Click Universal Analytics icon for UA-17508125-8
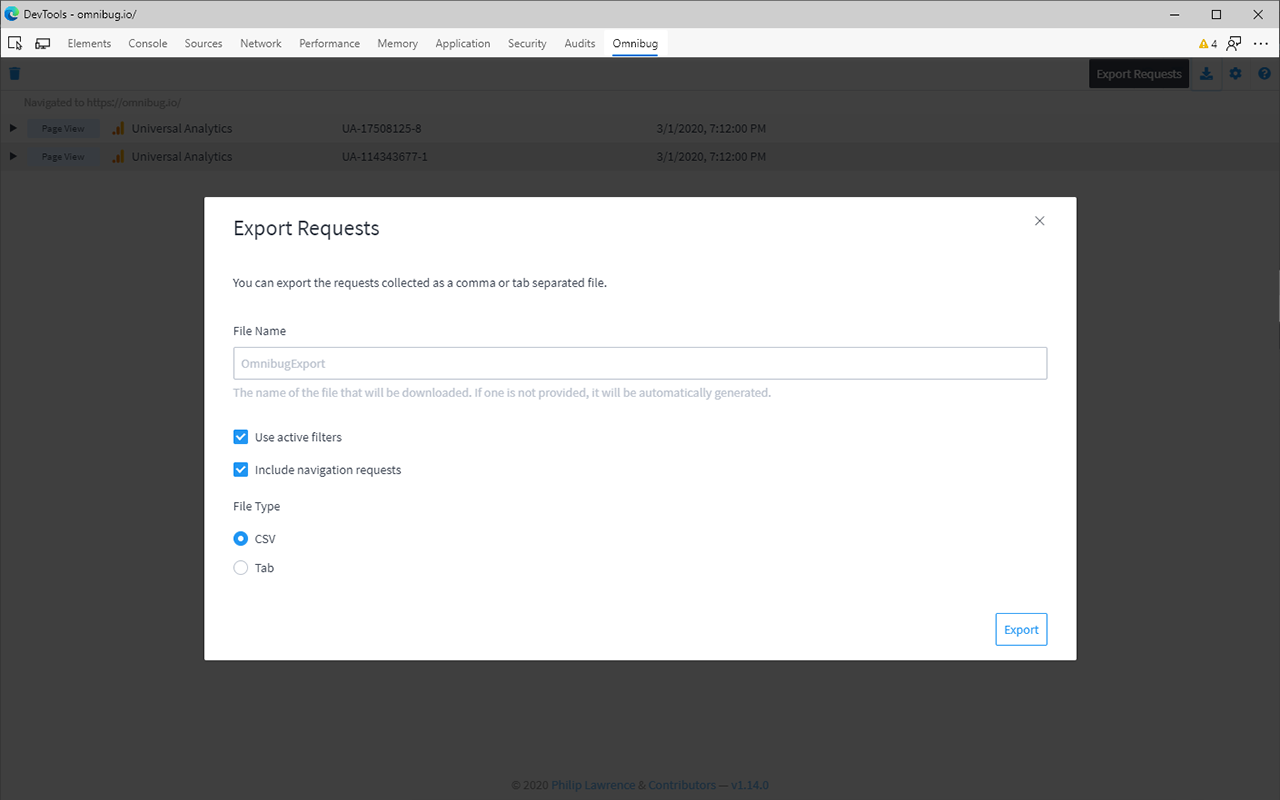This screenshot has height=800, width=1280. click(x=119, y=128)
